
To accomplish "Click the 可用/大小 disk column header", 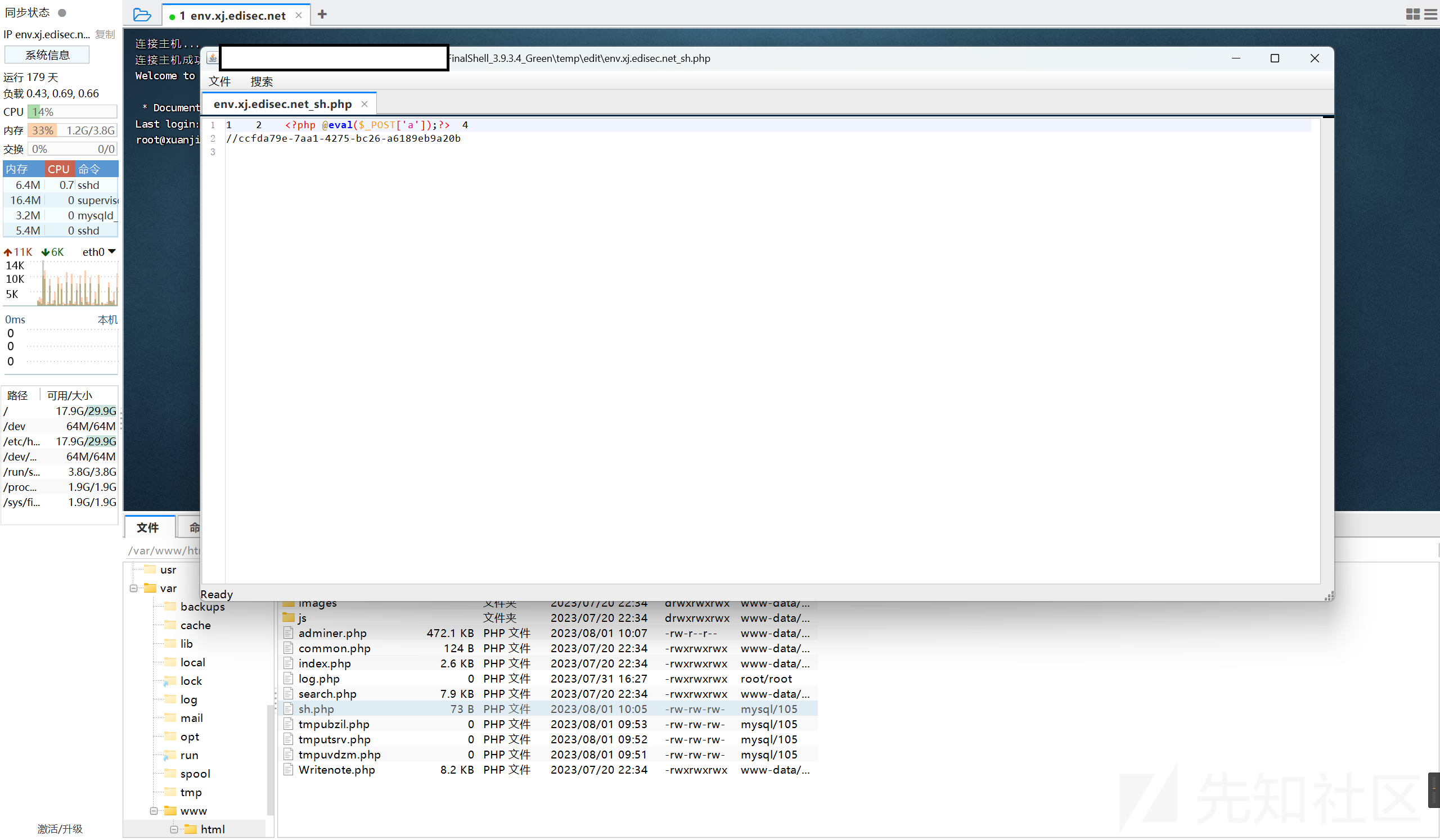I will [69, 395].
